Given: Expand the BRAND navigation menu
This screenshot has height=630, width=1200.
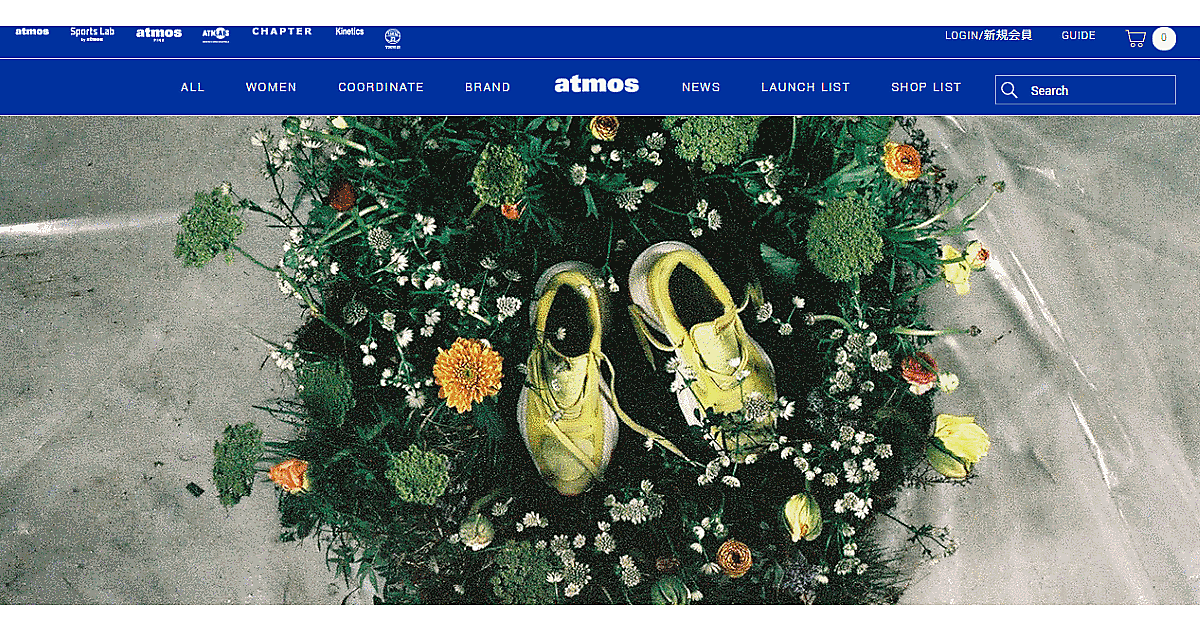Looking at the screenshot, I should [x=488, y=87].
